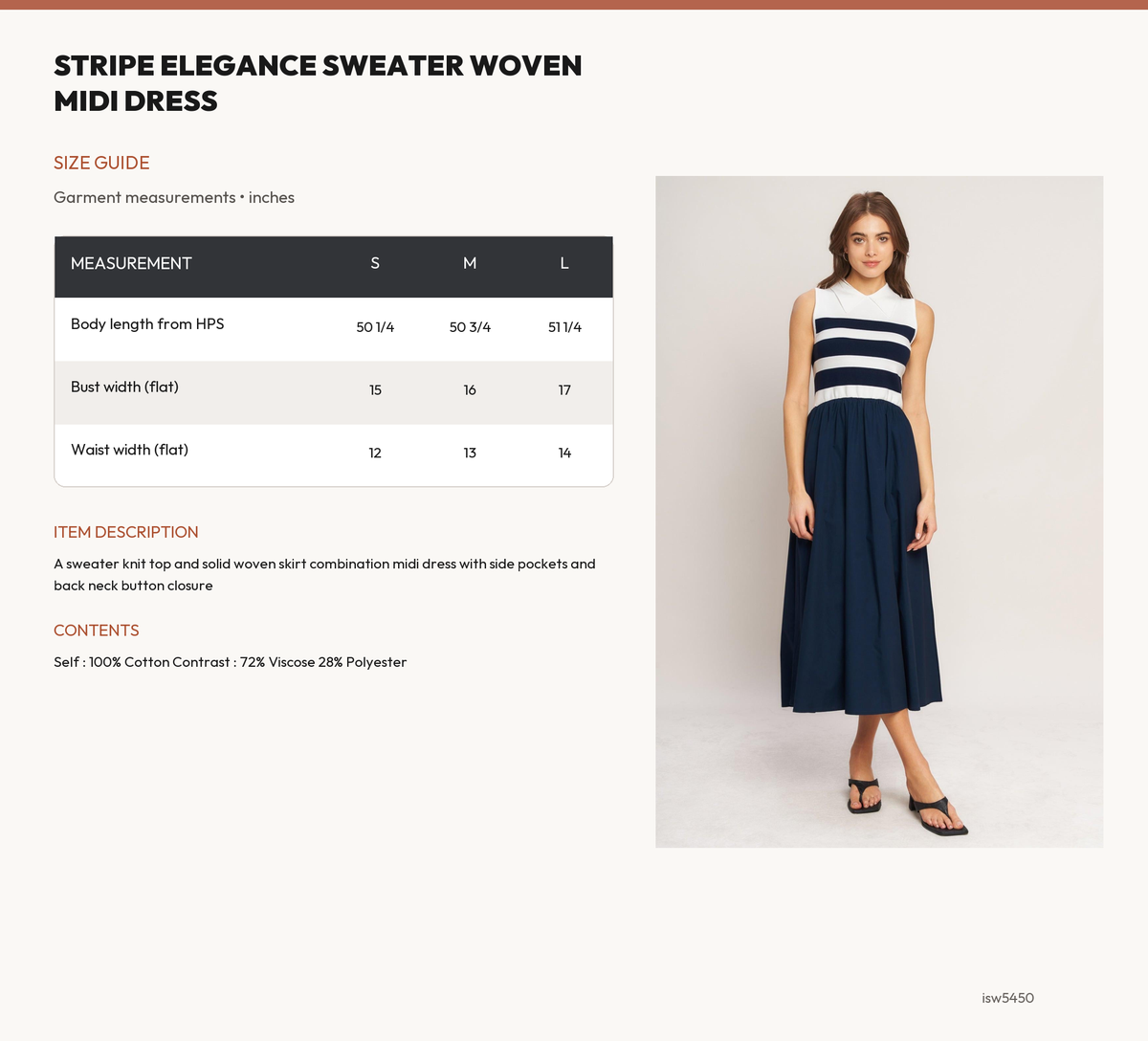Click bust width value 16

470,390
